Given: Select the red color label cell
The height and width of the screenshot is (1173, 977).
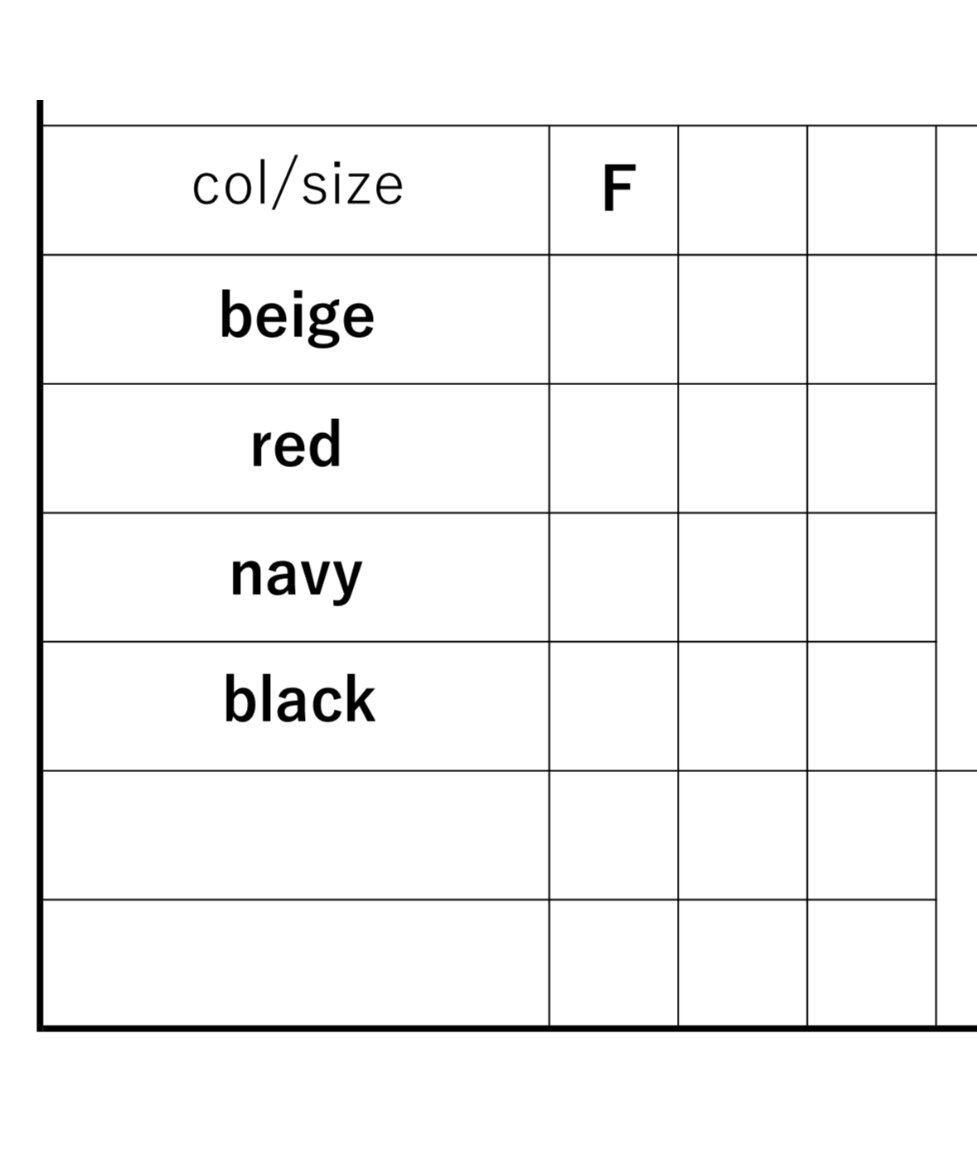Looking at the screenshot, I should tap(296, 448).
